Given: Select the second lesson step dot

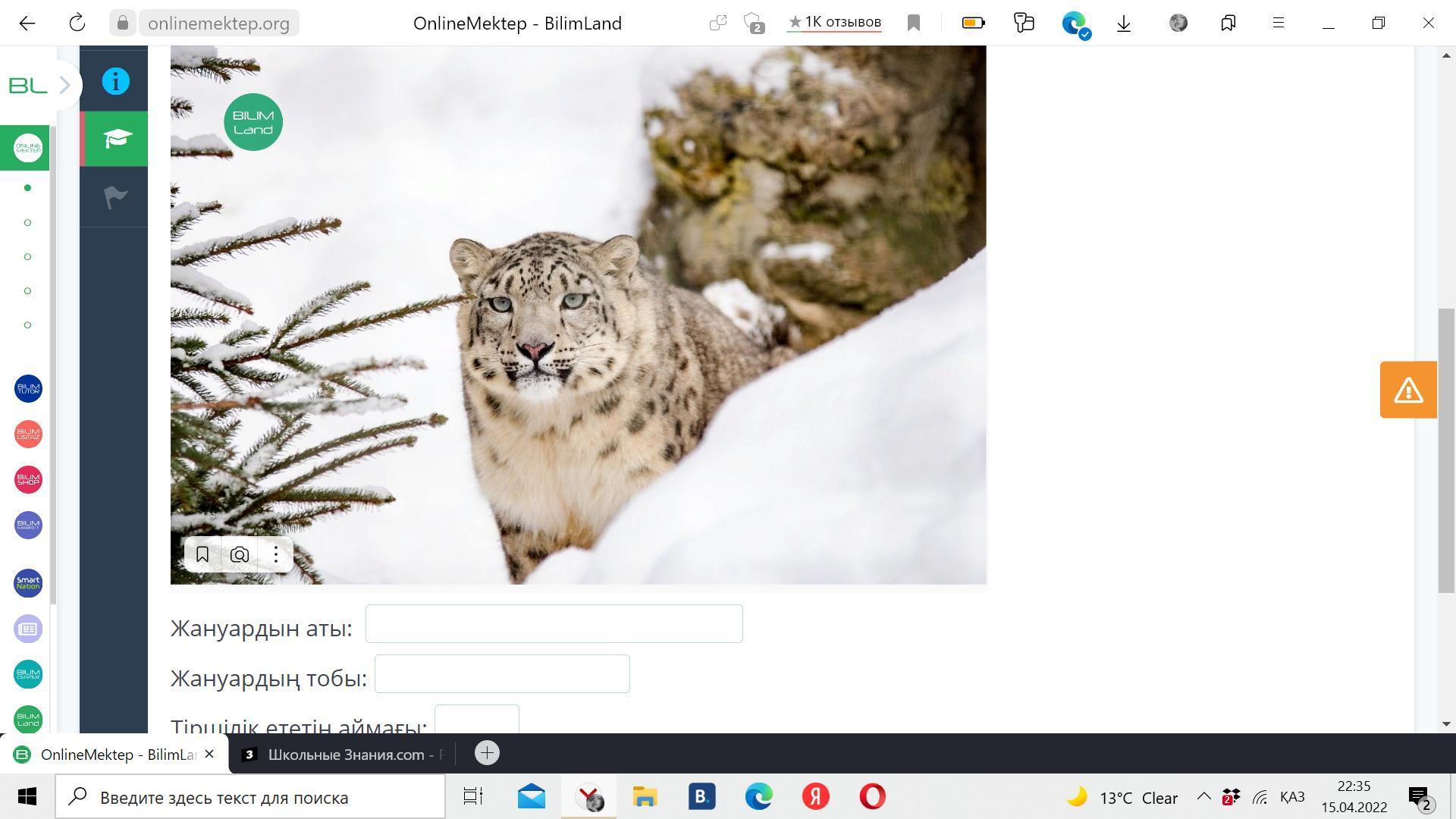Looking at the screenshot, I should [28, 222].
